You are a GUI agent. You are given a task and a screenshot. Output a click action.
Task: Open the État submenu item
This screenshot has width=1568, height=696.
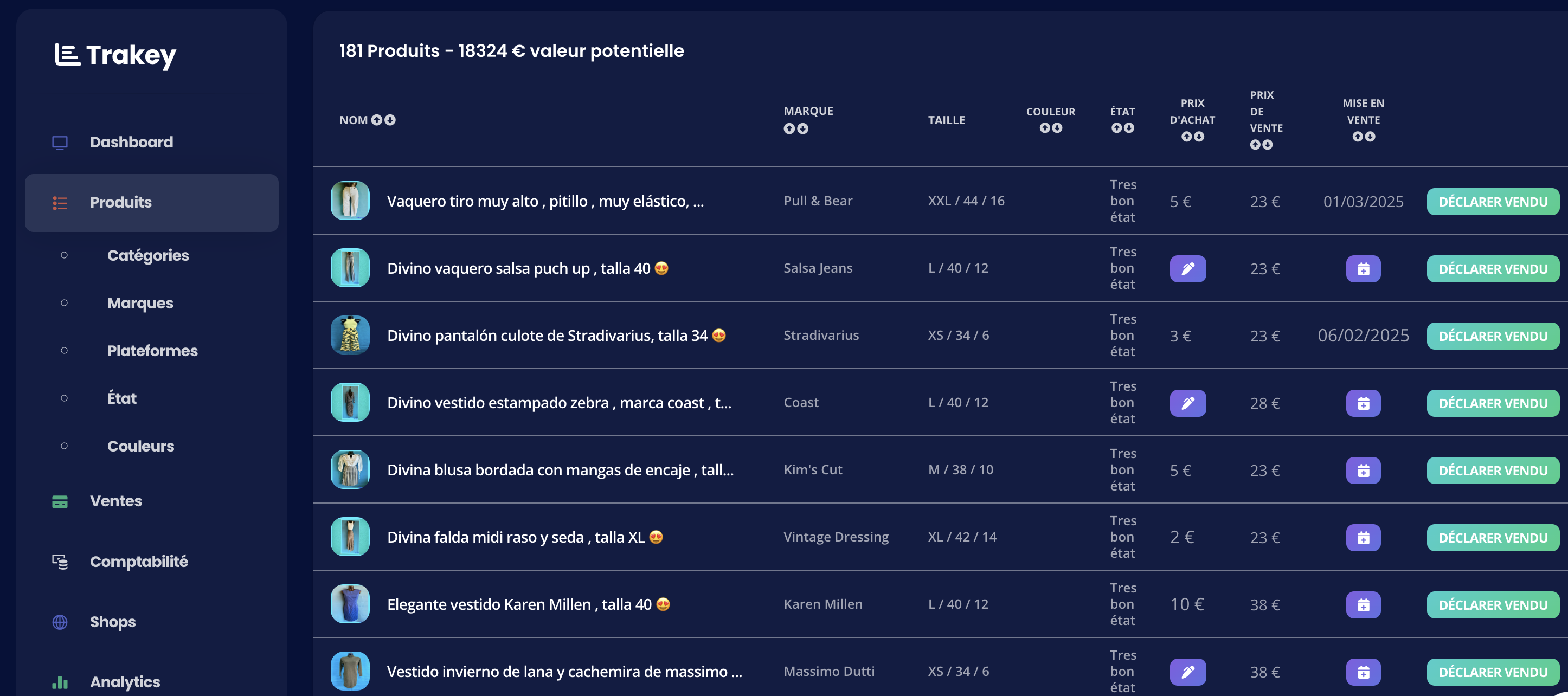[122, 398]
